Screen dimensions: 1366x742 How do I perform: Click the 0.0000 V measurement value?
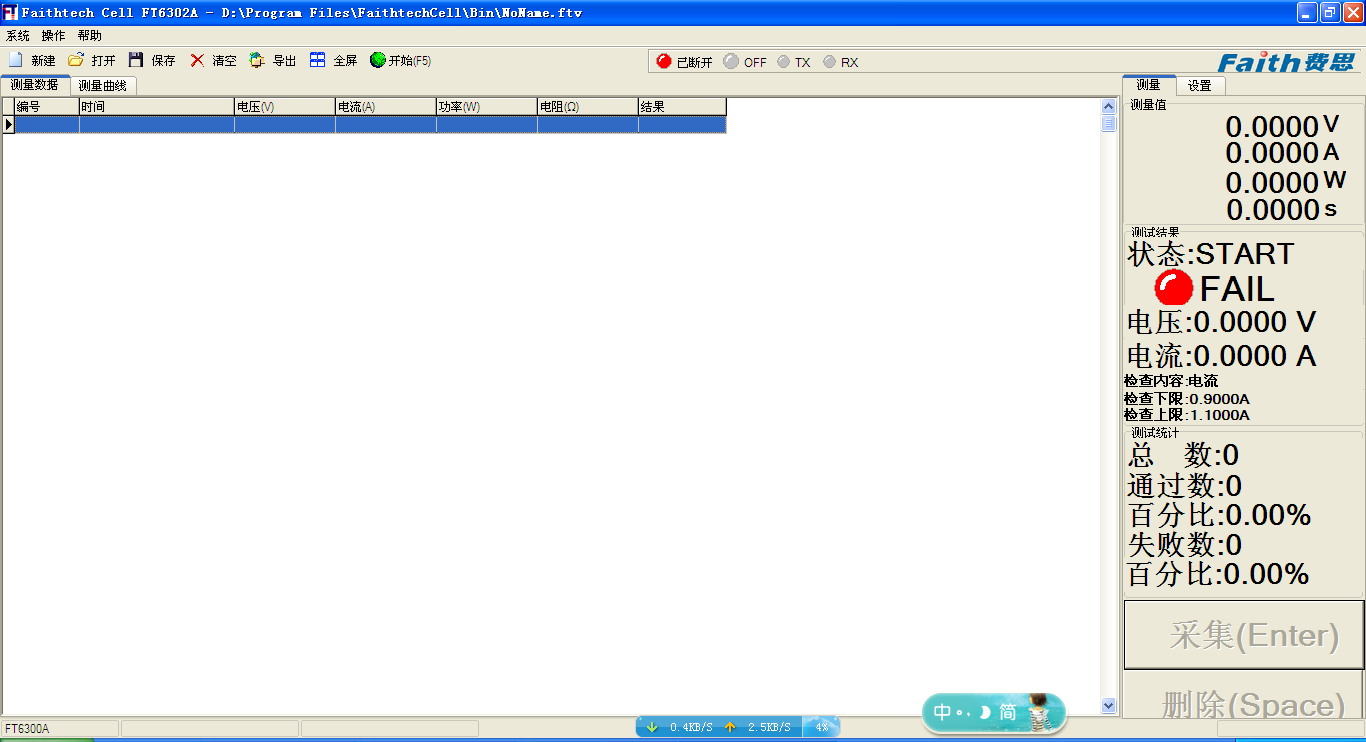(x=1283, y=126)
